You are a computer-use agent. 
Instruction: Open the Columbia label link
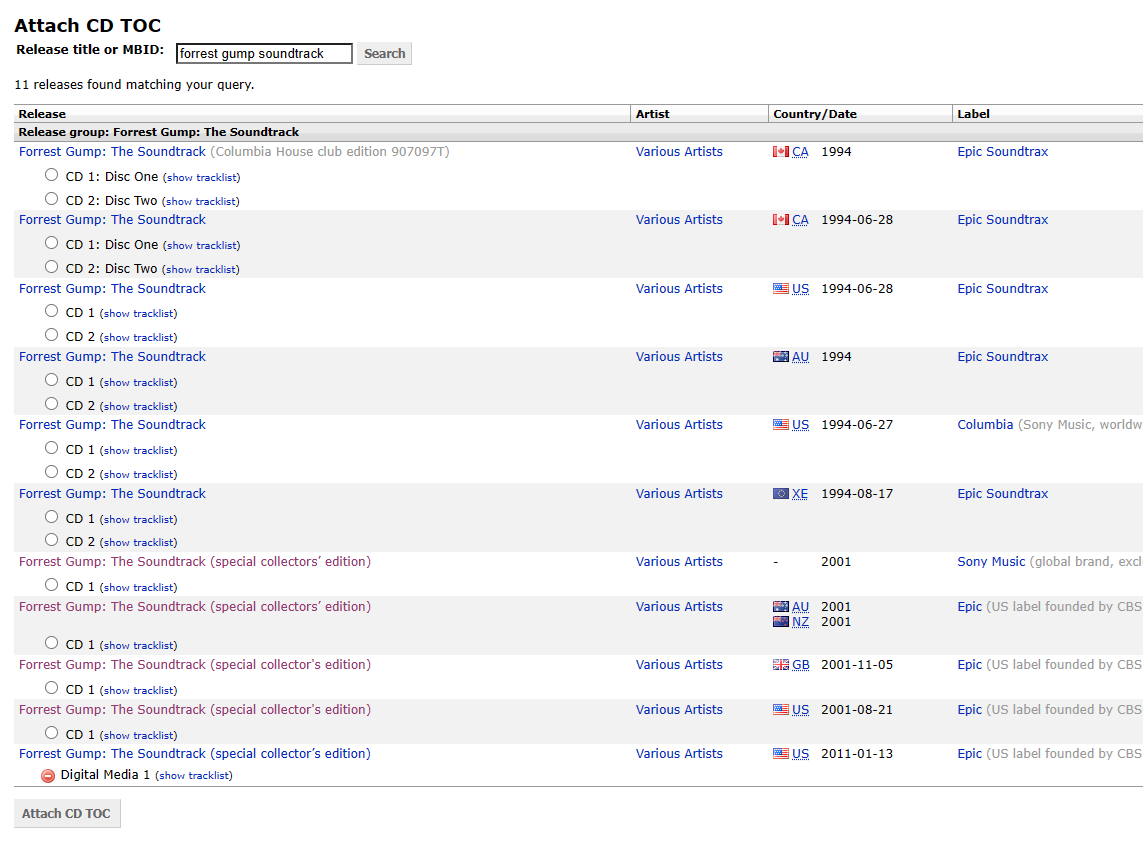pyautogui.click(x=985, y=424)
